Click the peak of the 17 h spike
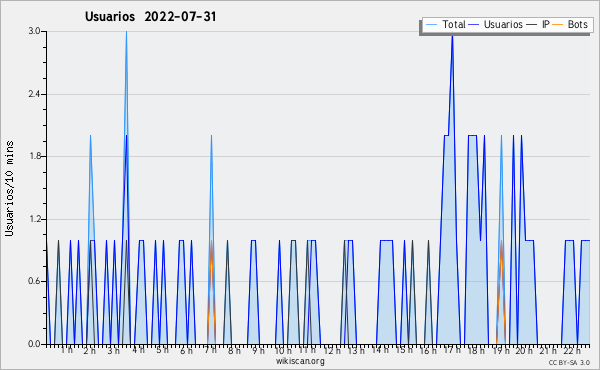 (x=452, y=36)
